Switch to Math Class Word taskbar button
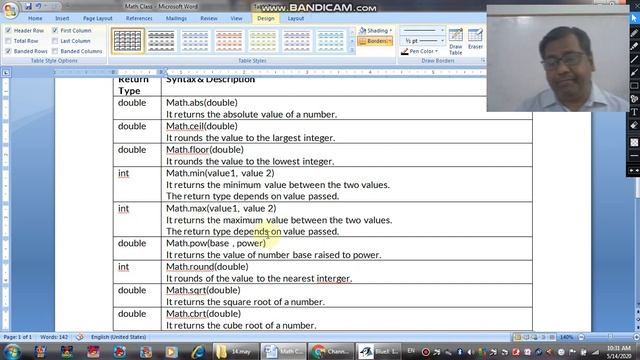640x360 pixels. click(283, 351)
